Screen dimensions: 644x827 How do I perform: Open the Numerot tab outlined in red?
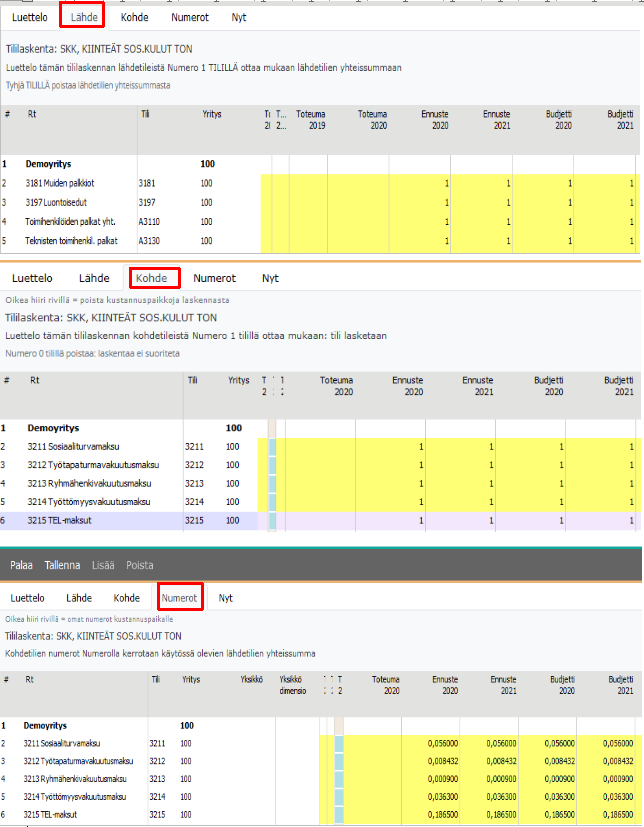pyautogui.click(x=180, y=598)
